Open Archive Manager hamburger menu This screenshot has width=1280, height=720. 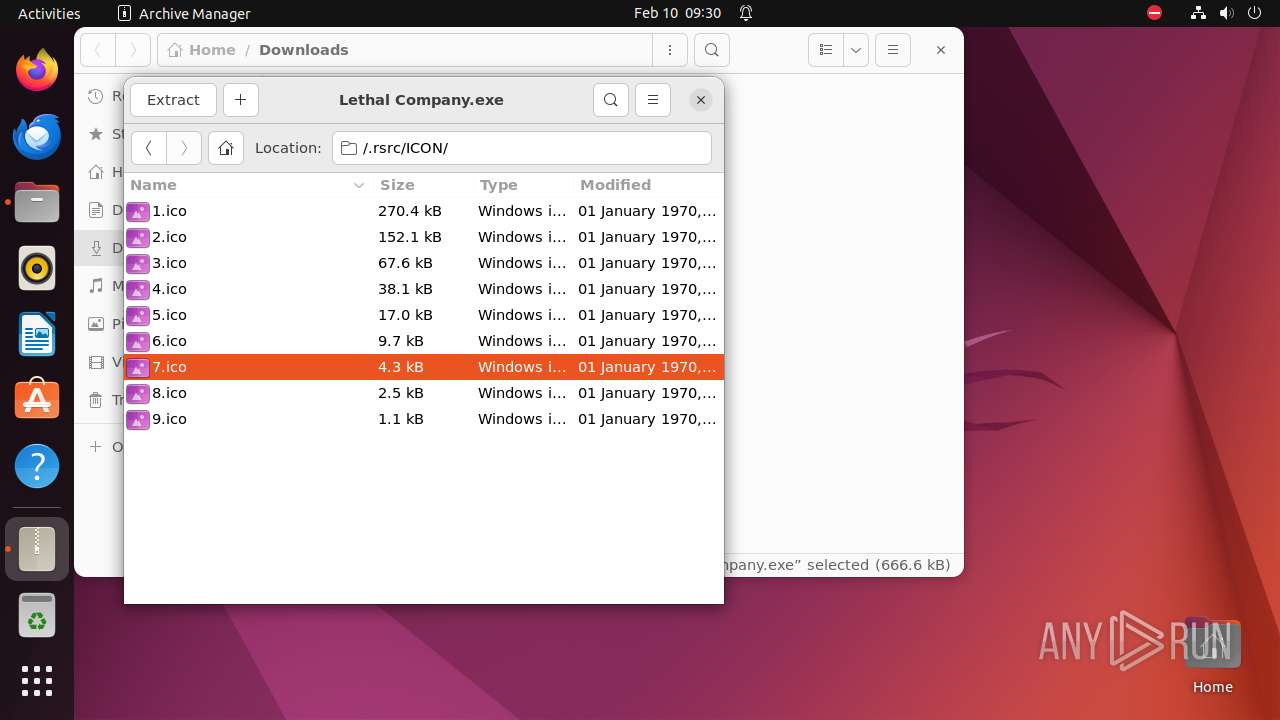click(653, 100)
